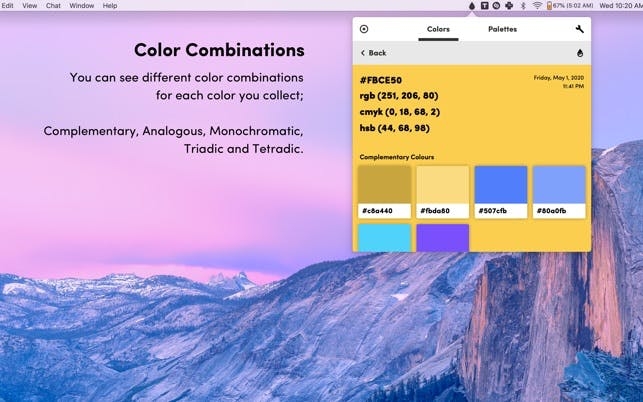Click the T icon in menu bar
This screenshot has width=643, height=402.
(484, 6)
